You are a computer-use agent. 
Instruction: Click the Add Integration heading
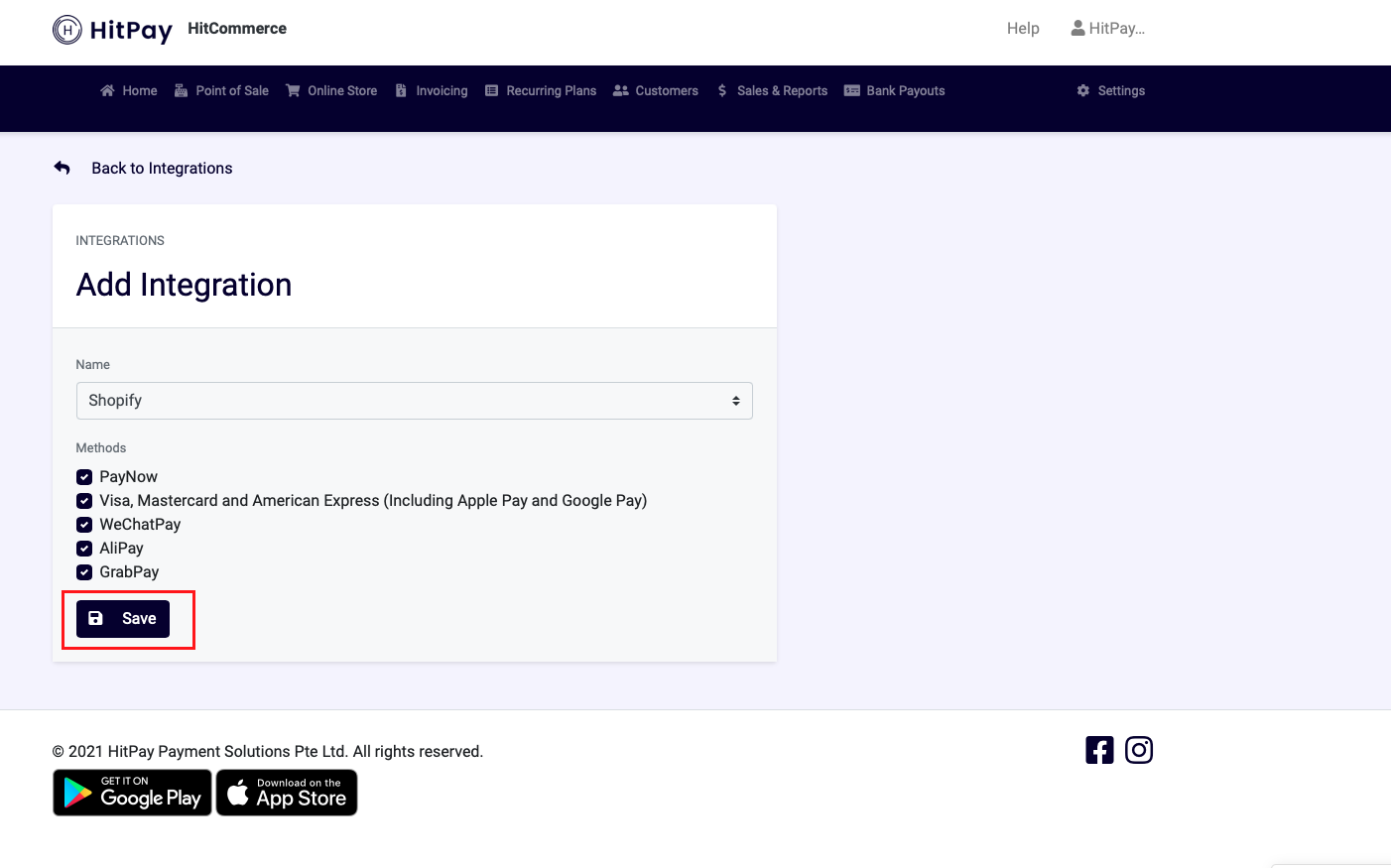(x=185, y=285)
